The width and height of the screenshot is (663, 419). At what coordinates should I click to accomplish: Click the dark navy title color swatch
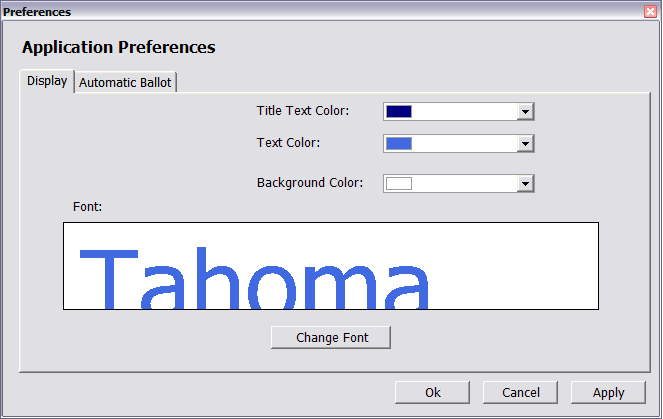(x=399, y=111)
